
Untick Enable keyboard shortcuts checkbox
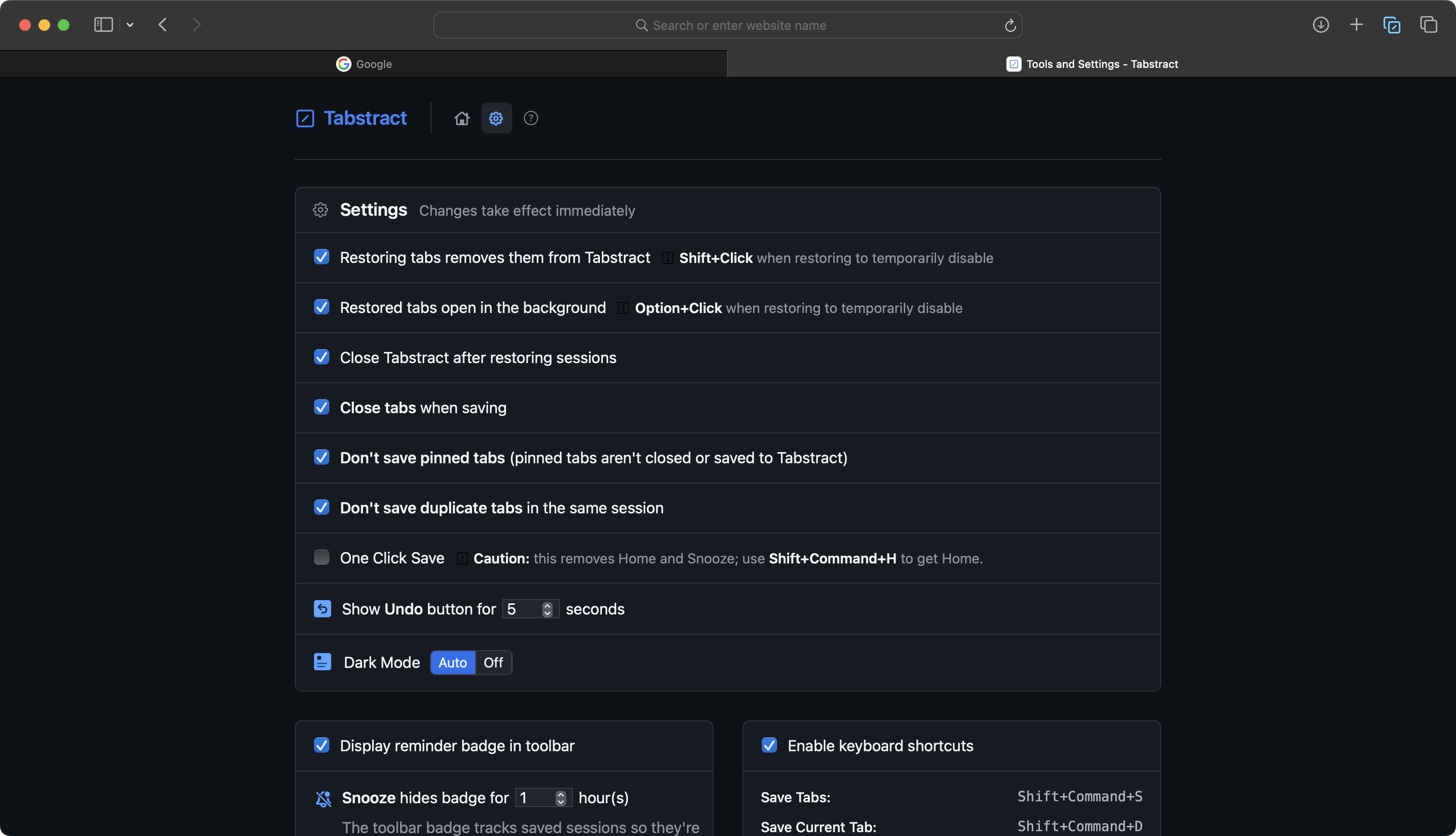pyautogui.click(x=769, y=745)
